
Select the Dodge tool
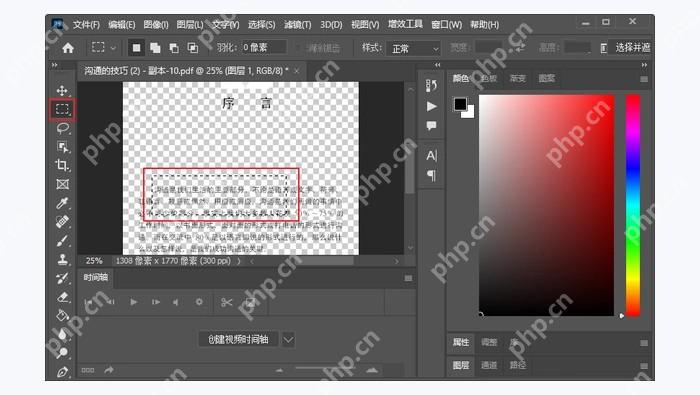pos(62,353)
